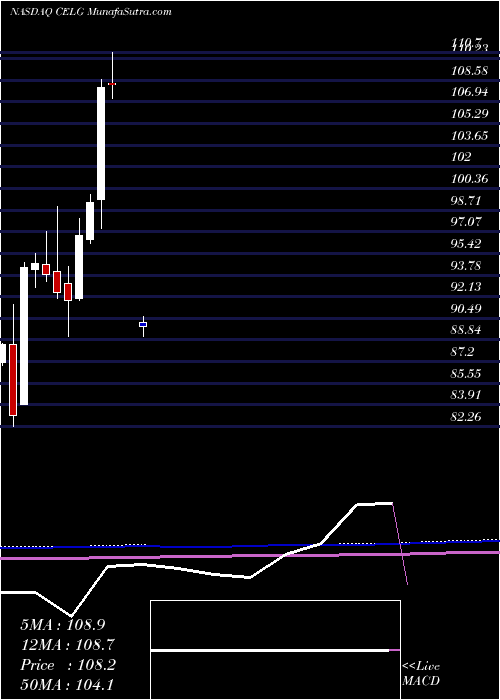Screen dimensions: 500x700
Task: Click the 100.36 price label
Action: (x=470, y=179)
